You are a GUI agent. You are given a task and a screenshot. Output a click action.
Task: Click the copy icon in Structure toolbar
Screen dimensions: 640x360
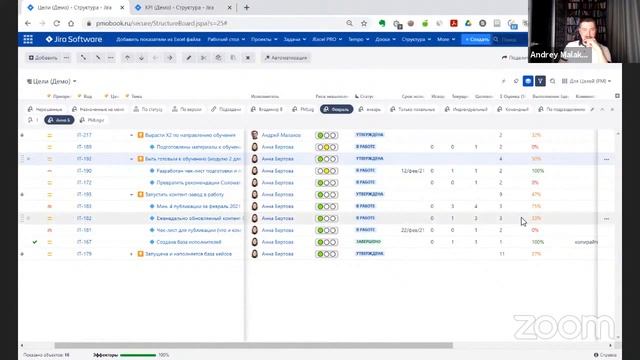pos(218,58)
